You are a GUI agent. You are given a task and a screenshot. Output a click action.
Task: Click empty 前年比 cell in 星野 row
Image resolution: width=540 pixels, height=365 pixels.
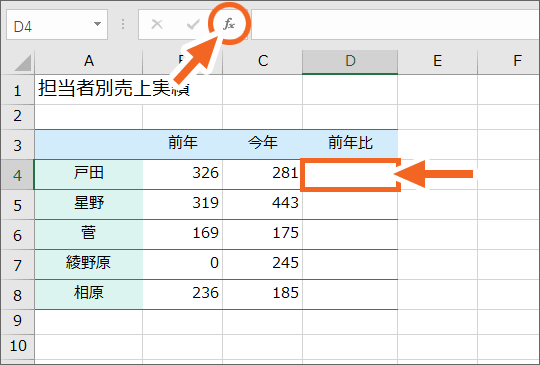tap(350, 204)
